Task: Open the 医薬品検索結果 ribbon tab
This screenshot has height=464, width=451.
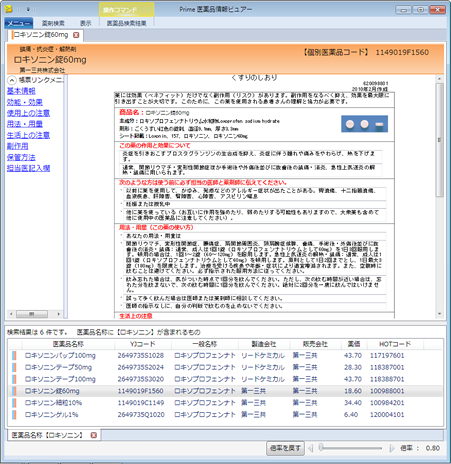Action: point(127,23)
